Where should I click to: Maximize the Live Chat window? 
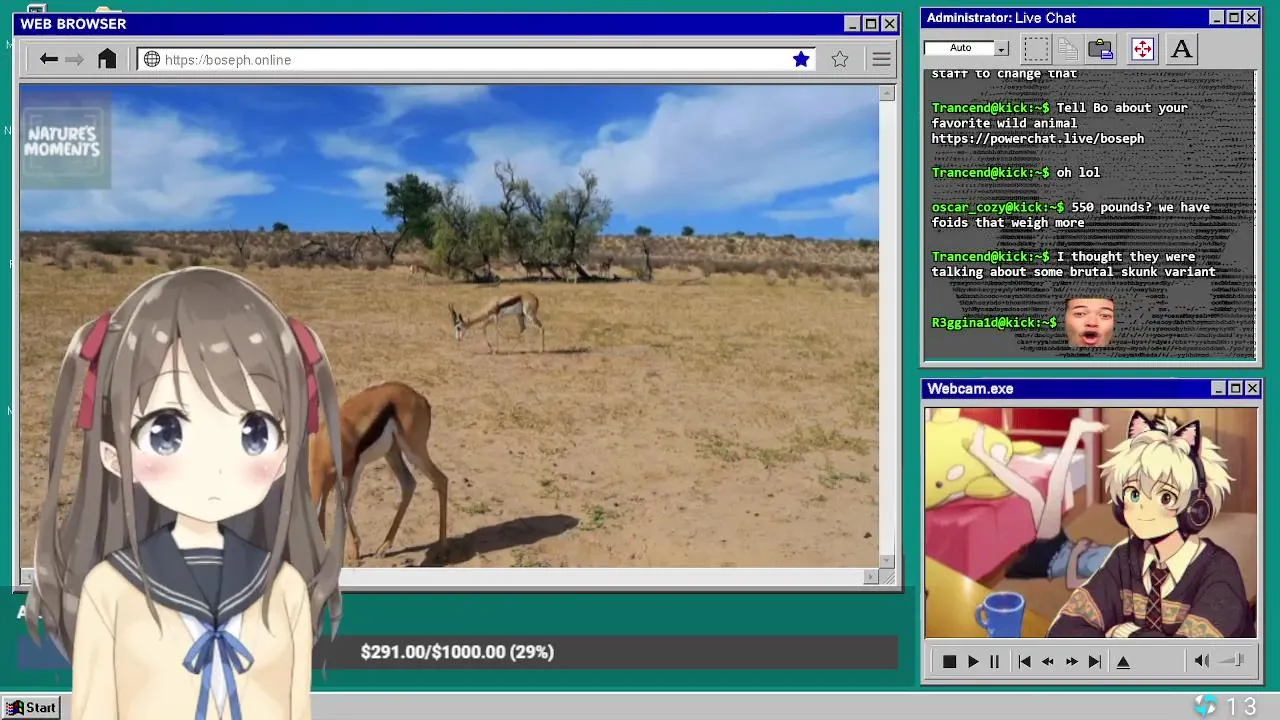1234,18
